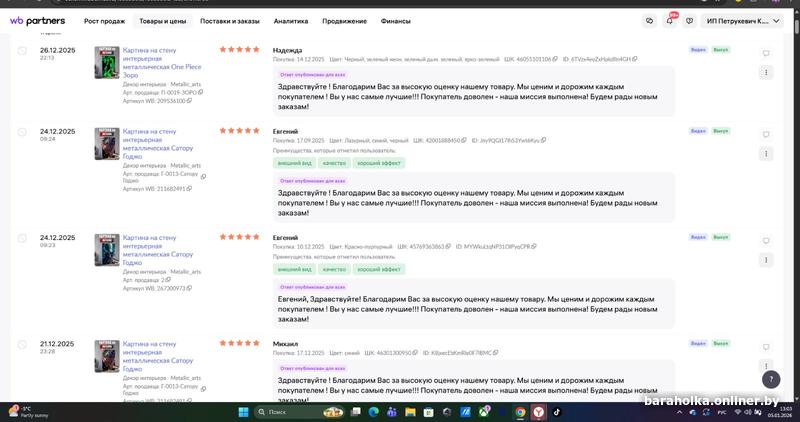This screenshot has height=422, width=800.
Task: Open the round help question-mark button
Action: (771, 379)
